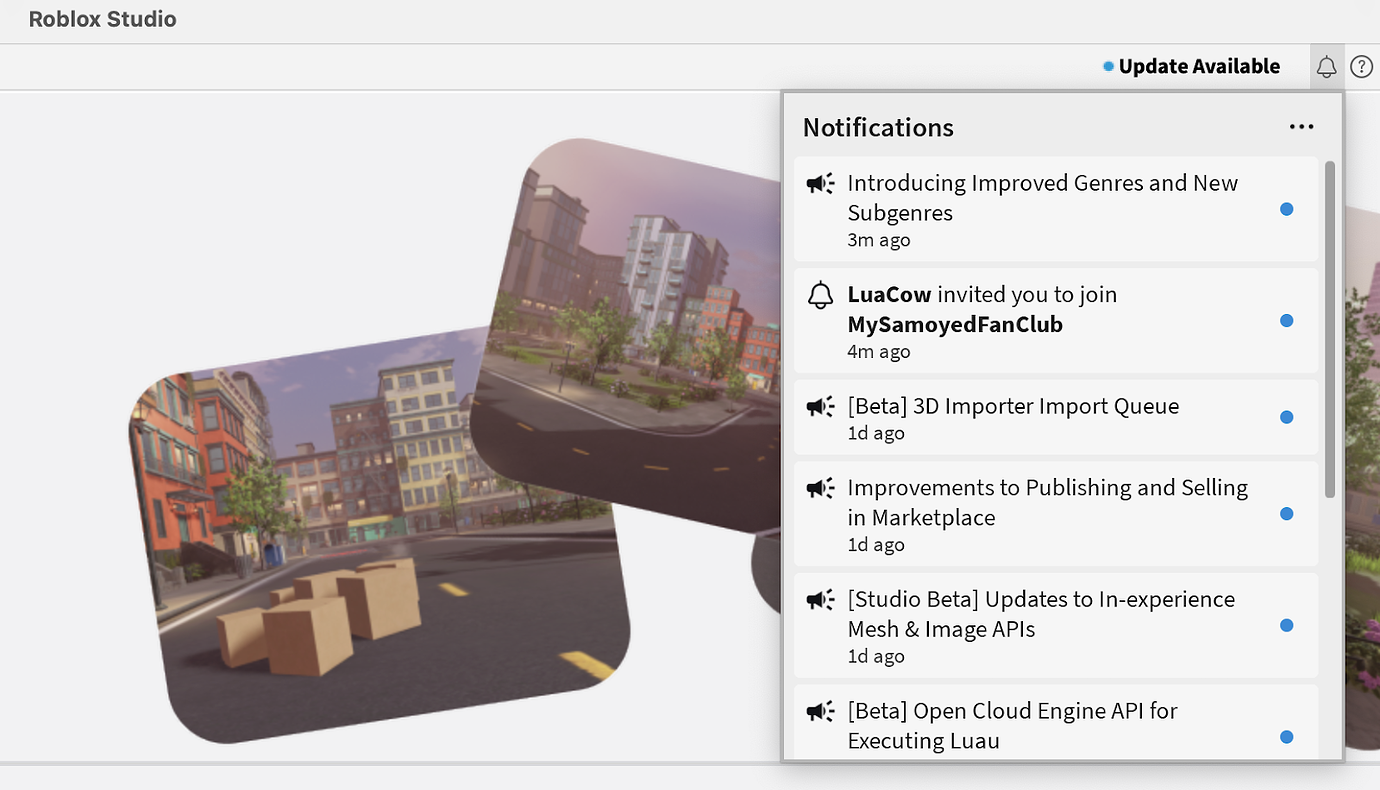Toggle the unread indicator on 3D Importer notification

point(1286,417)
